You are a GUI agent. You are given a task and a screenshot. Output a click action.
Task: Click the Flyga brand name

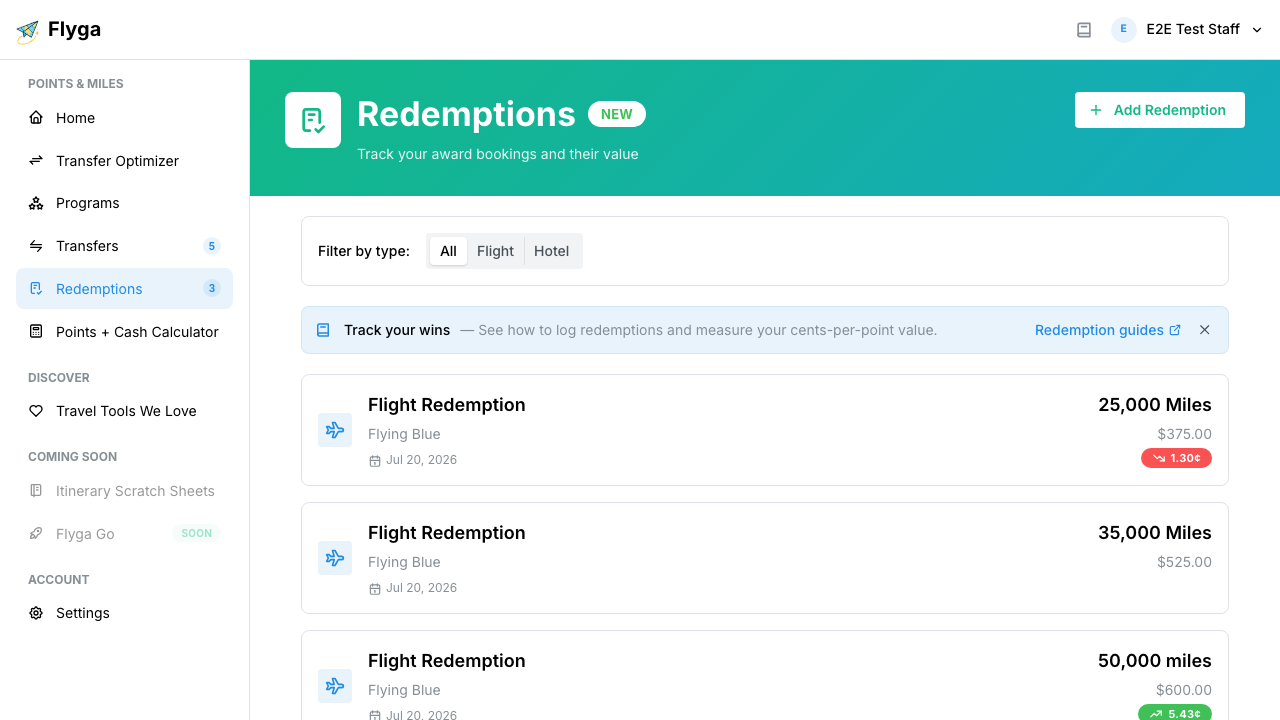74,30
